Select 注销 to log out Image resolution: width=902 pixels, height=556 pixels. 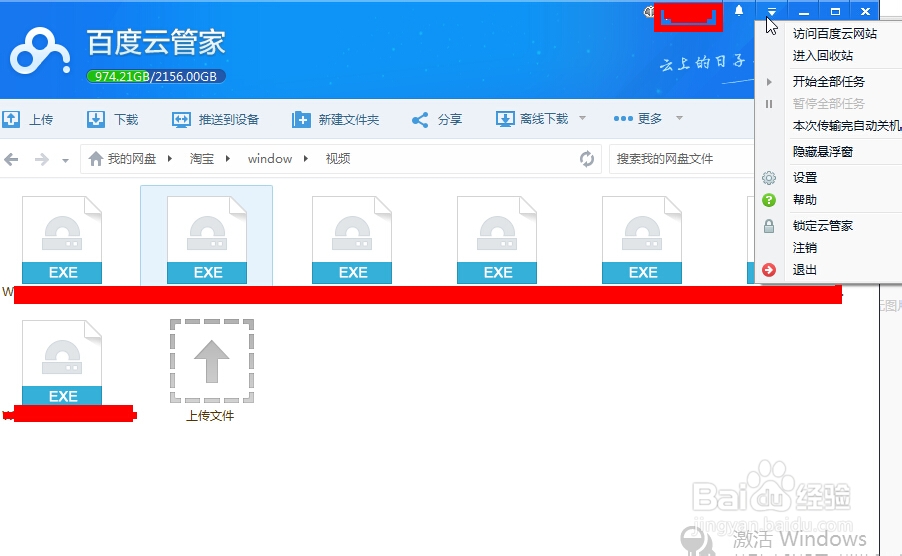point(805,248)
